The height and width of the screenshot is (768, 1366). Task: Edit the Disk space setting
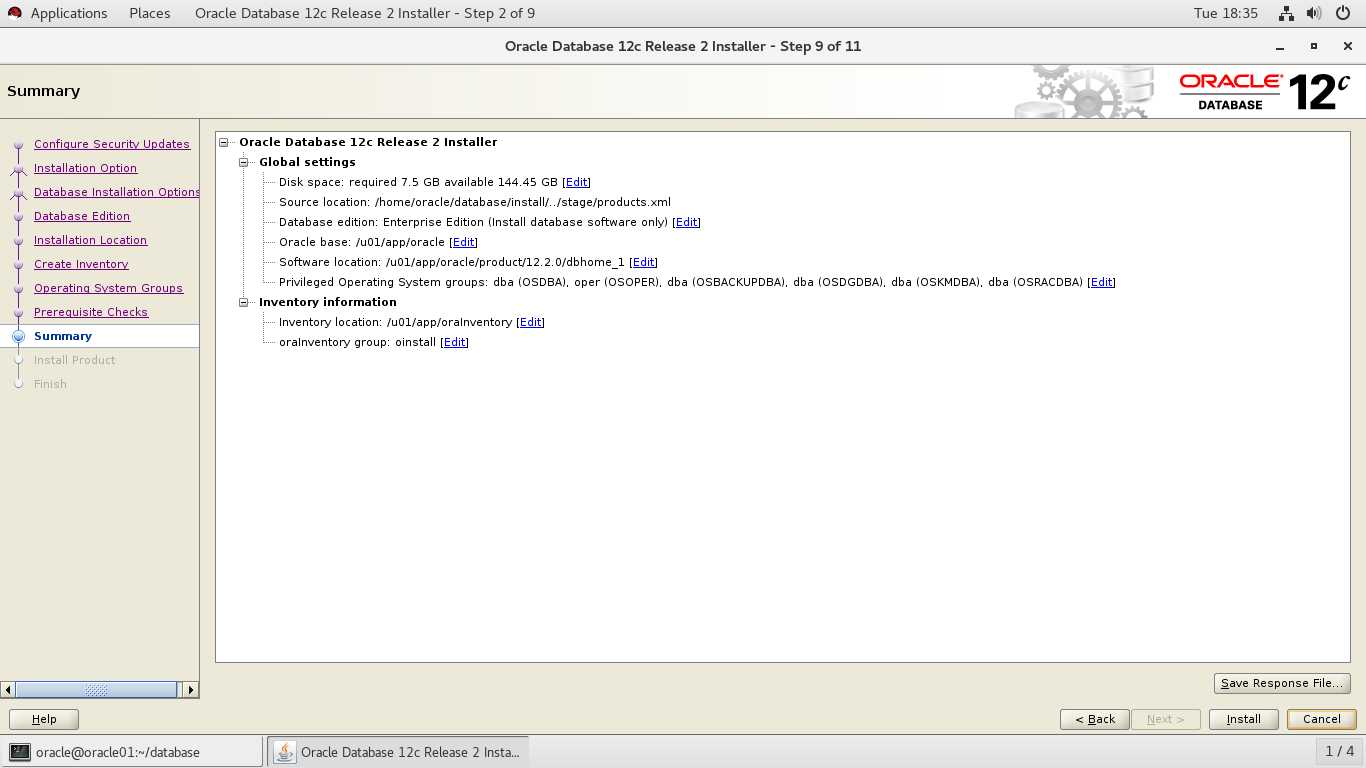pyautogui.click(x=576, y=182)
